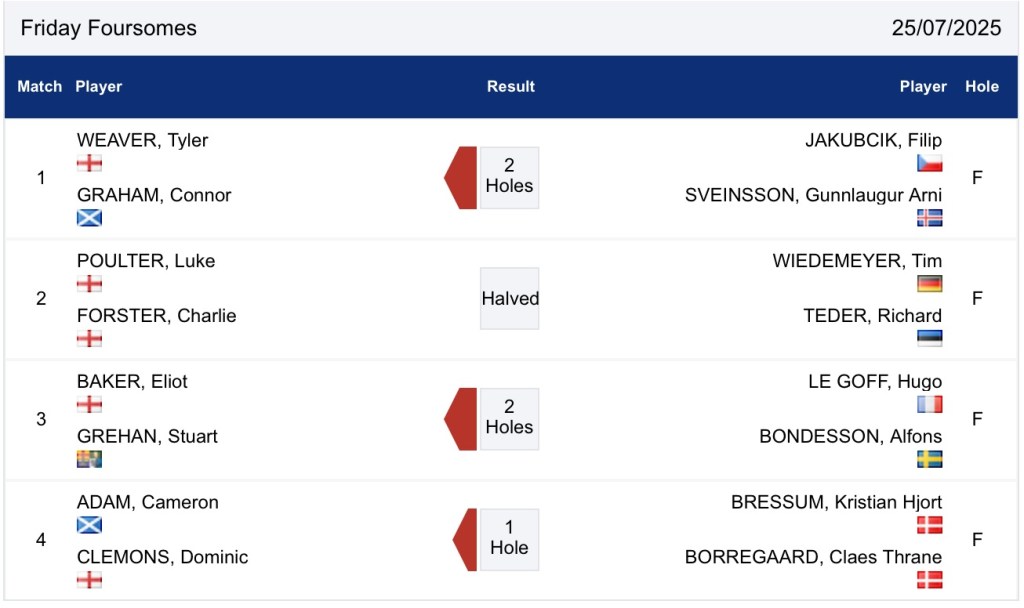Viewport: 1024px width, 608px height.
Task: Click the Sweden flag under BONDESSON, Alfons
Action: [929, 459]
